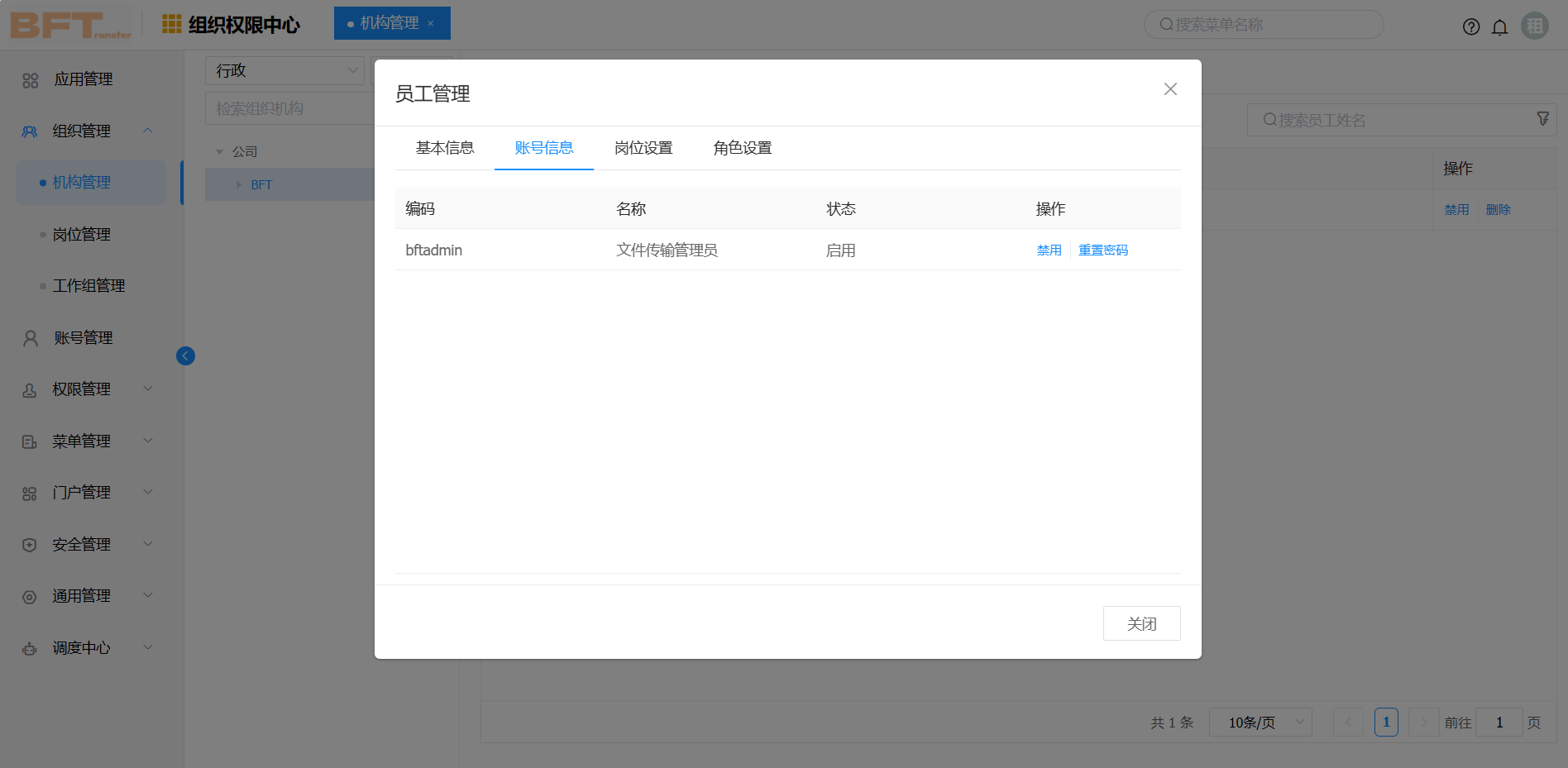The height and width of the screenshot is (768, 1568).
Task: Collapse the 公司 tree node
Action: click(x=220, y=151)
